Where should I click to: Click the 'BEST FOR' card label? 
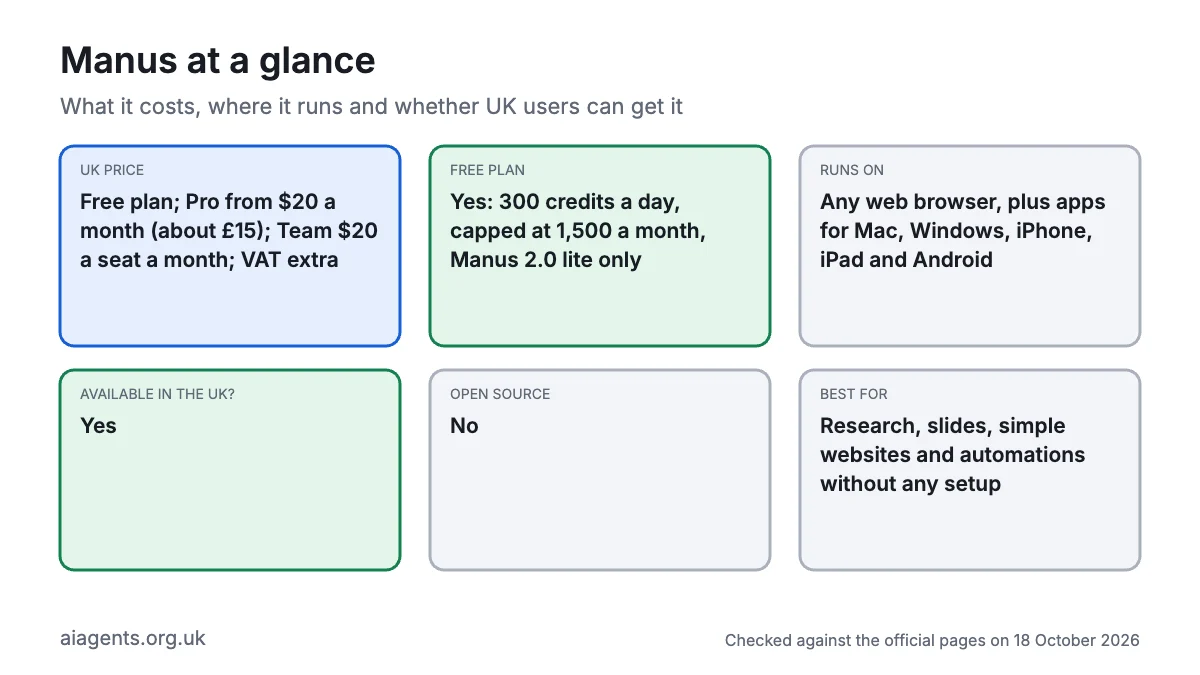pyautogui.click(x=854, y=394)
